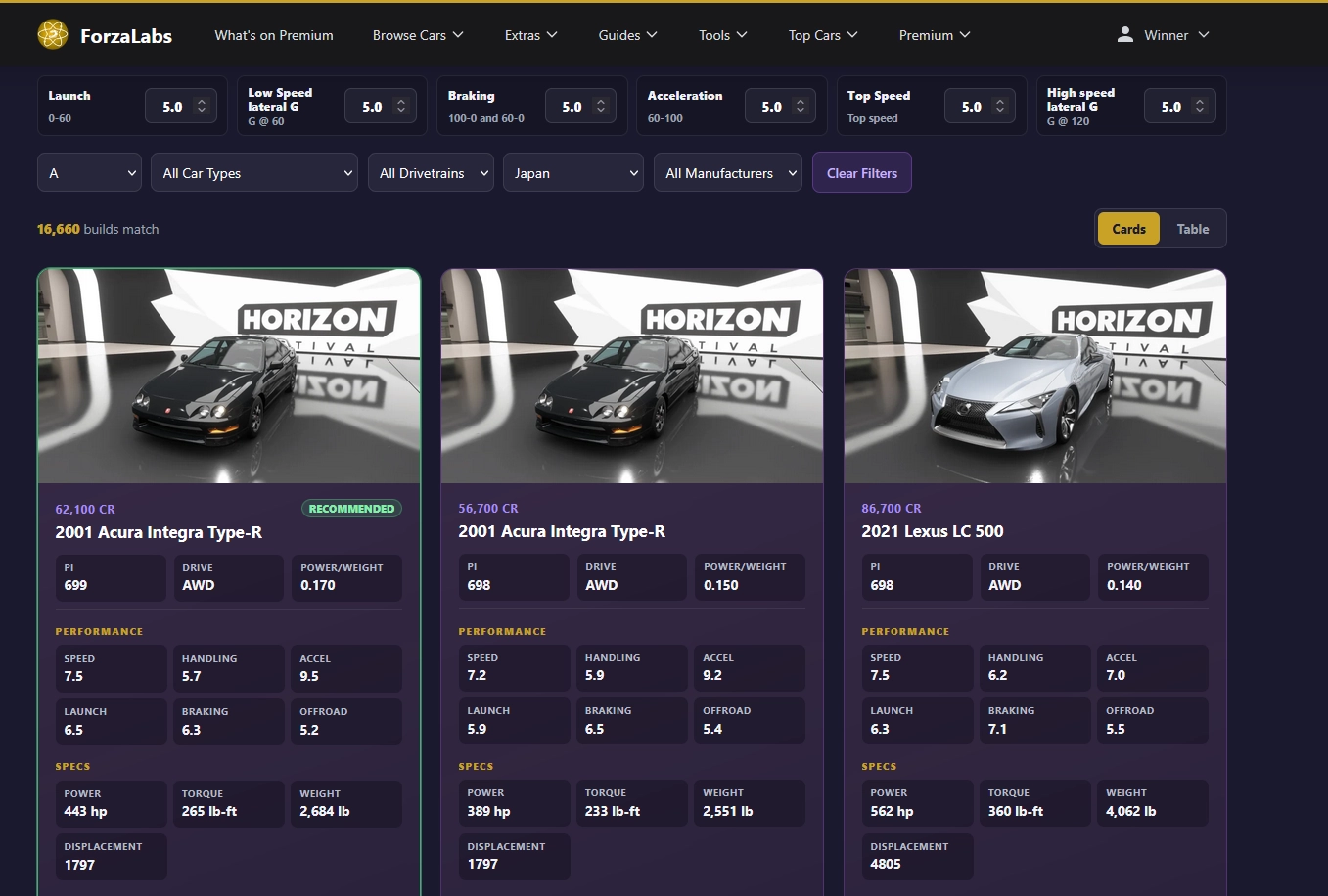
Task: Click the Displacement 4805 tile
Action: pos(917,856)
